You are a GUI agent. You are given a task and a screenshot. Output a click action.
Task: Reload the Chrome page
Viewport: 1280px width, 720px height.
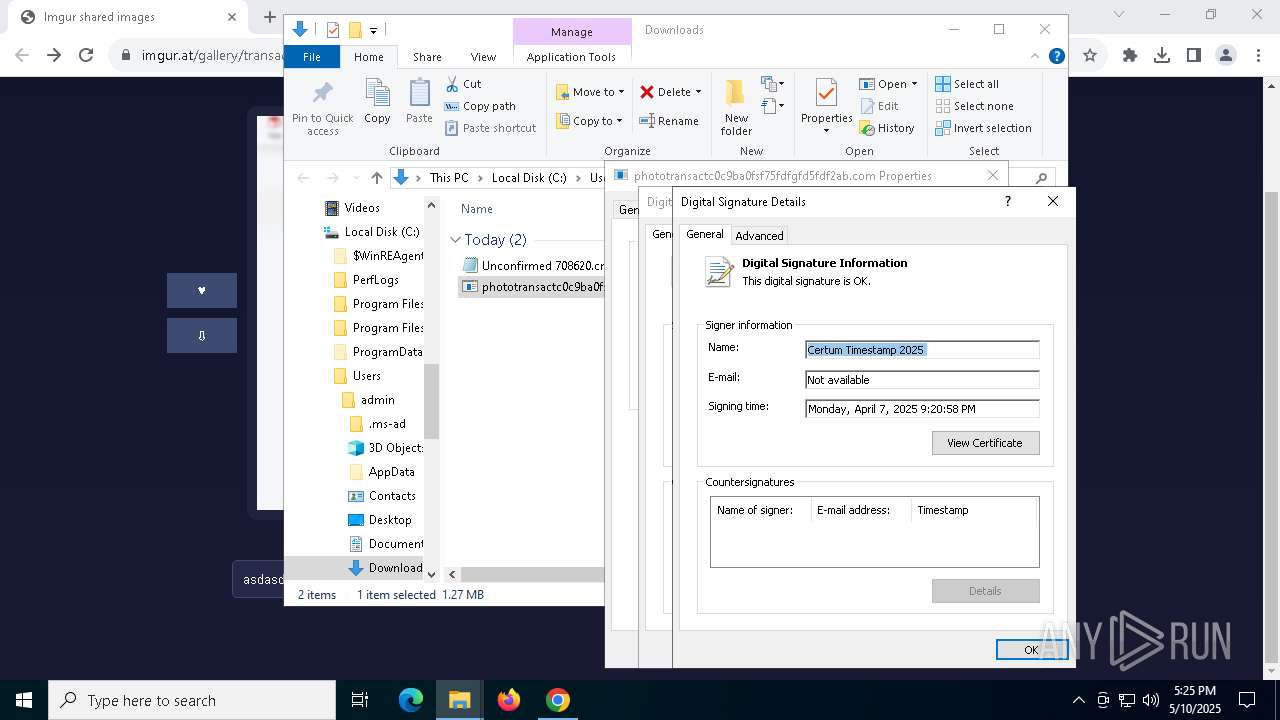click(x=86, y=56)
